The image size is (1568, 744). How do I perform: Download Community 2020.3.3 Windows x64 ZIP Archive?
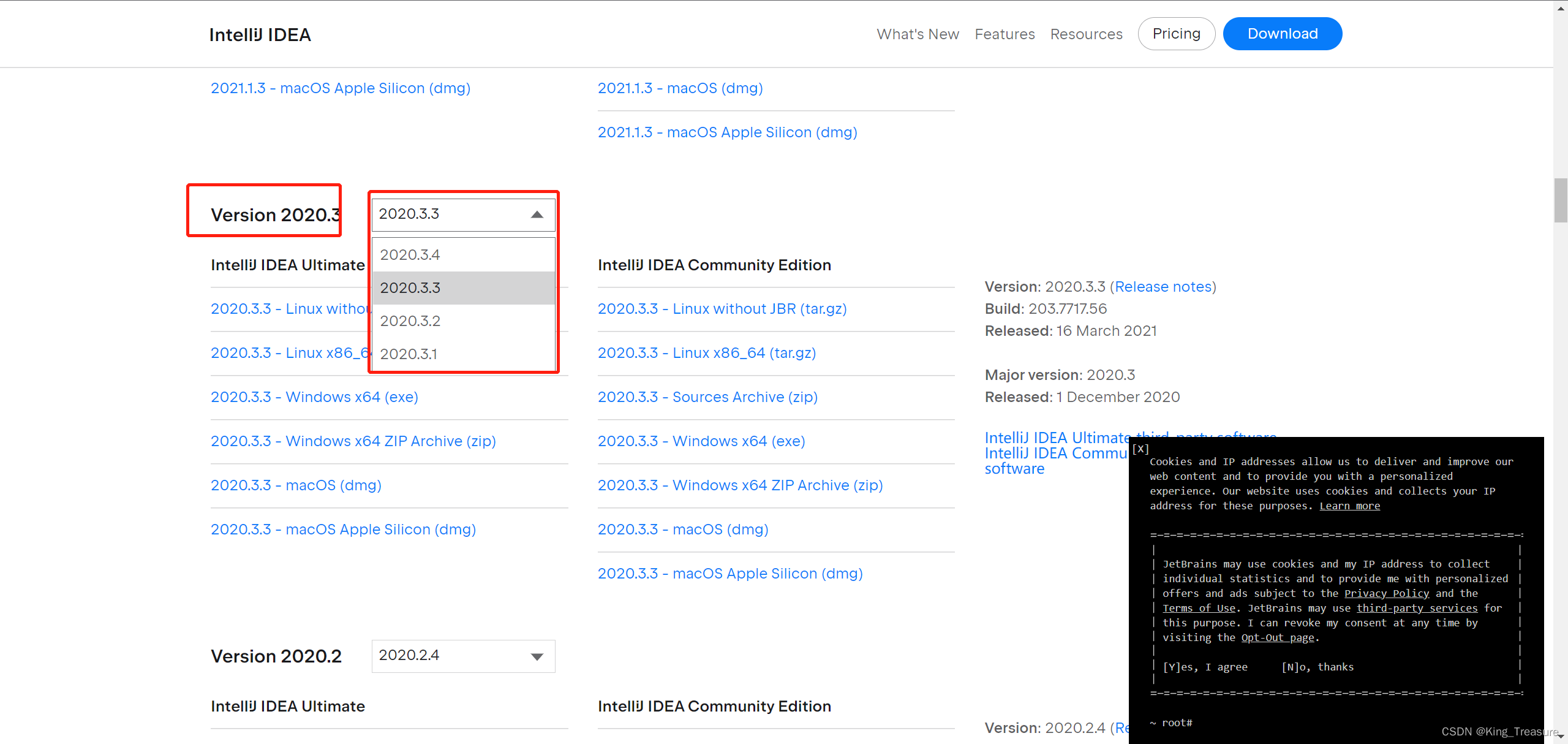tap(740, 485)
